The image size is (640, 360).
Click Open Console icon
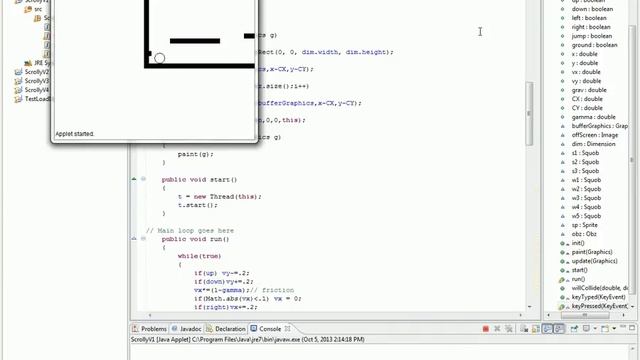605,329
